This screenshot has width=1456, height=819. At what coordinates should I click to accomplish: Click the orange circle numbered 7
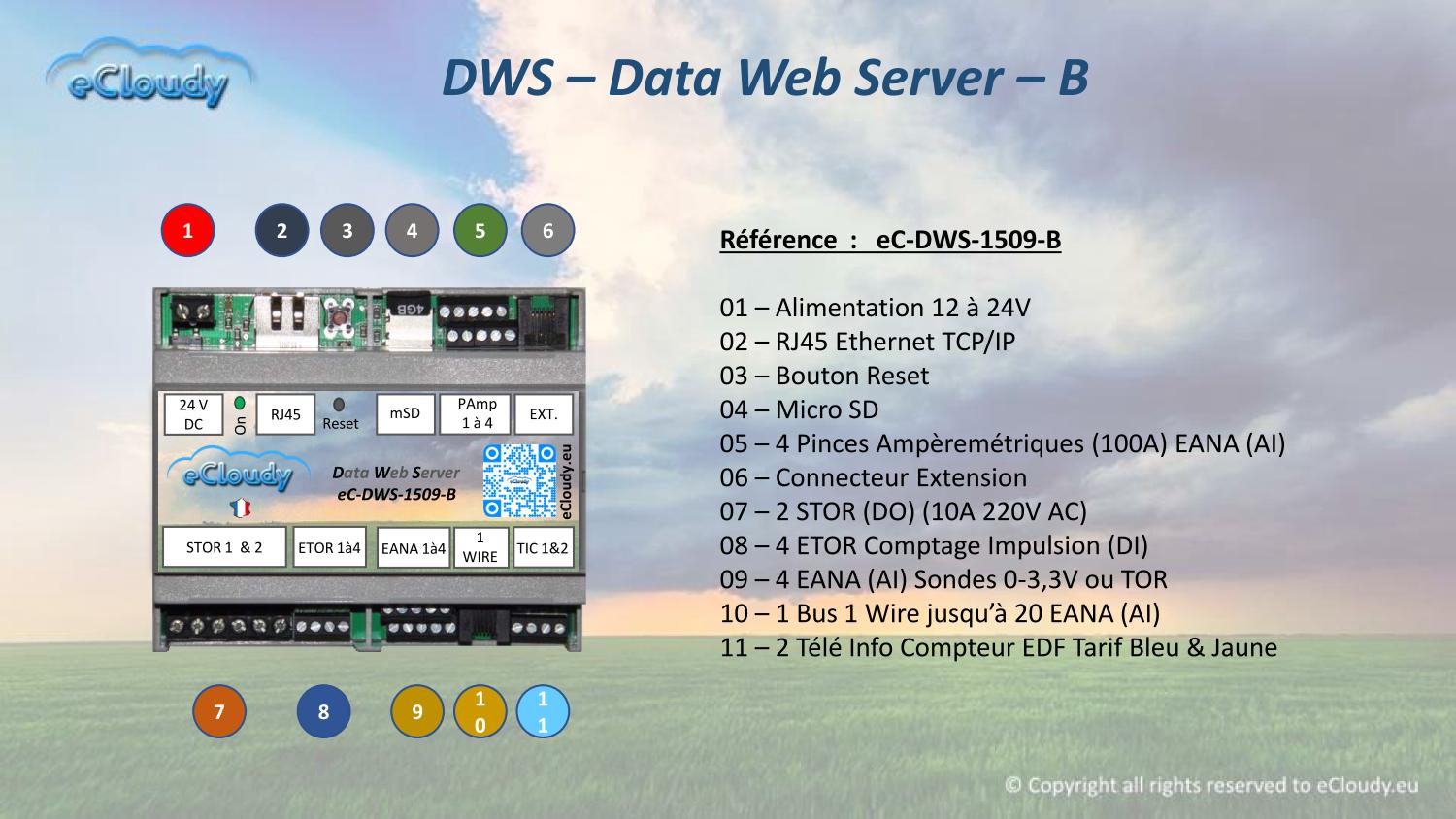[219, 711]
